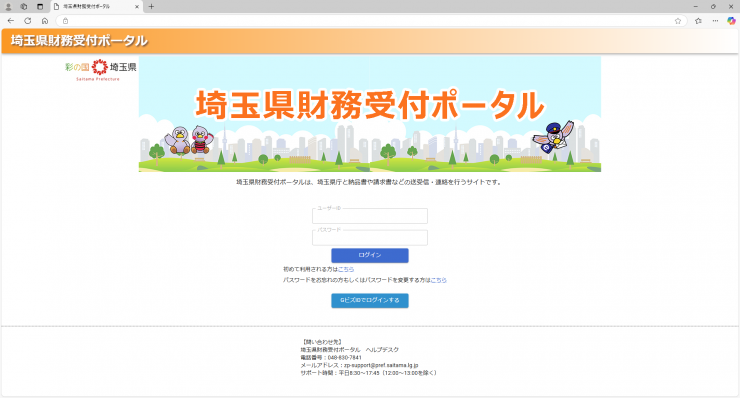Click the 埼玉県財務受付ポータル header title
740x398 pixels.
pyautogui.click(x=79, y=41)
